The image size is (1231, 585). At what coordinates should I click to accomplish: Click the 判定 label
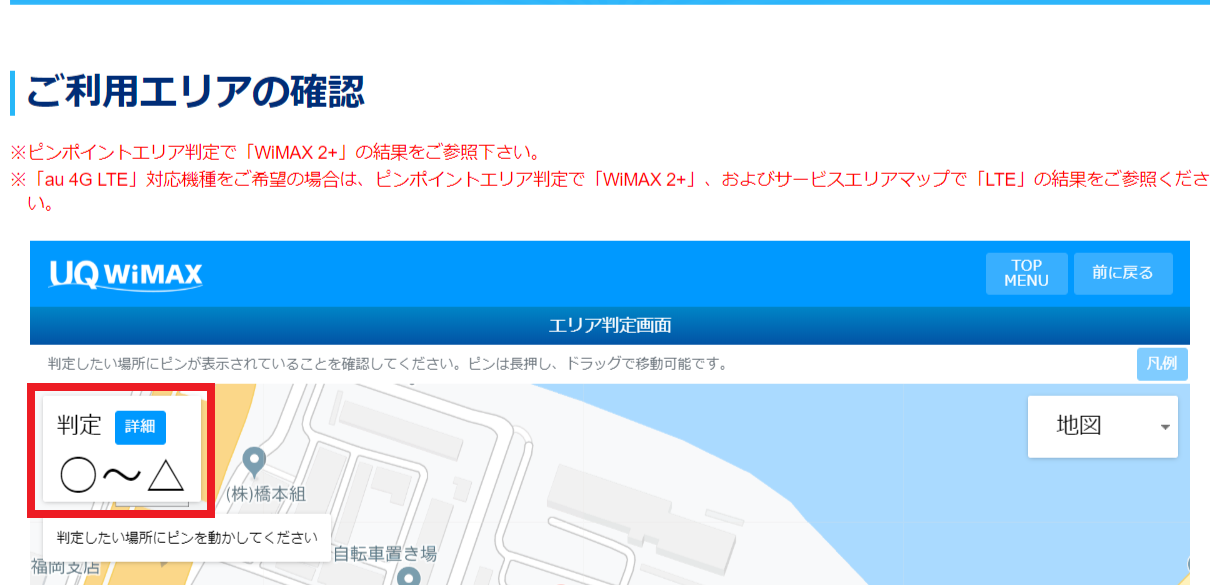pyautogui.click(x=80, y=426)
